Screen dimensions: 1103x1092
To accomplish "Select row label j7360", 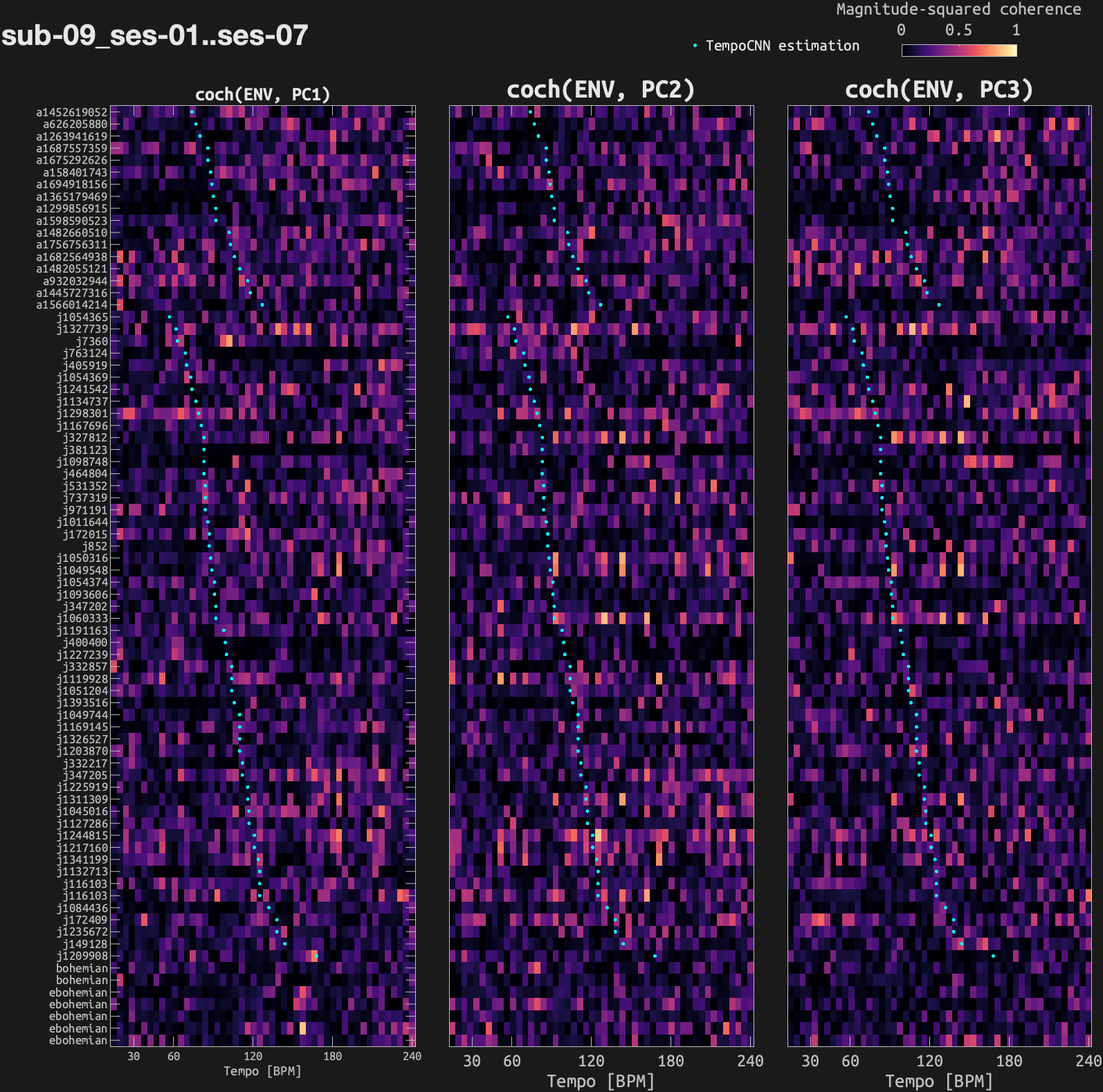I will click(x=92, y=341).
